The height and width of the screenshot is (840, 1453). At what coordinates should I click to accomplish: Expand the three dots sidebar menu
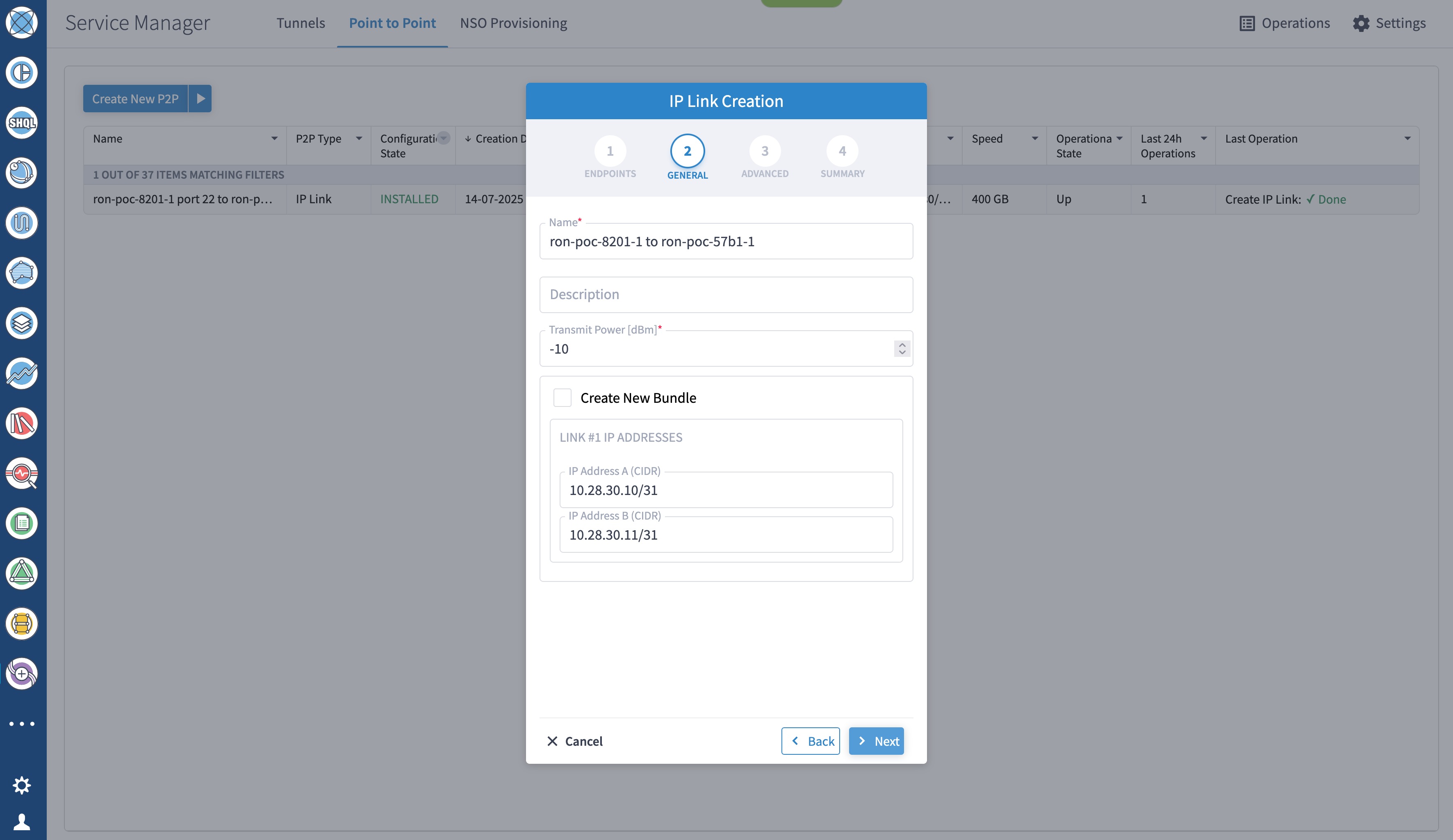tap(21, 724)
